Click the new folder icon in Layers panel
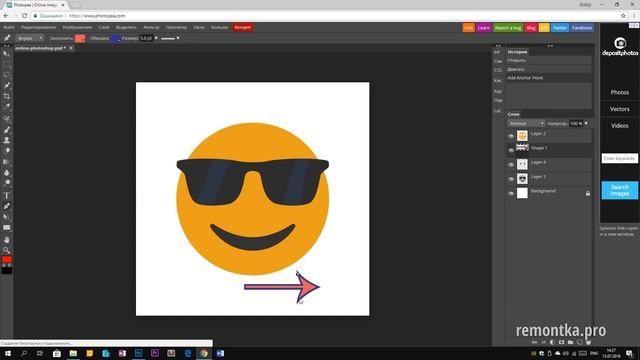Viewport: 640px width, 360px height. pyautogui.click(x=570, y=342)
